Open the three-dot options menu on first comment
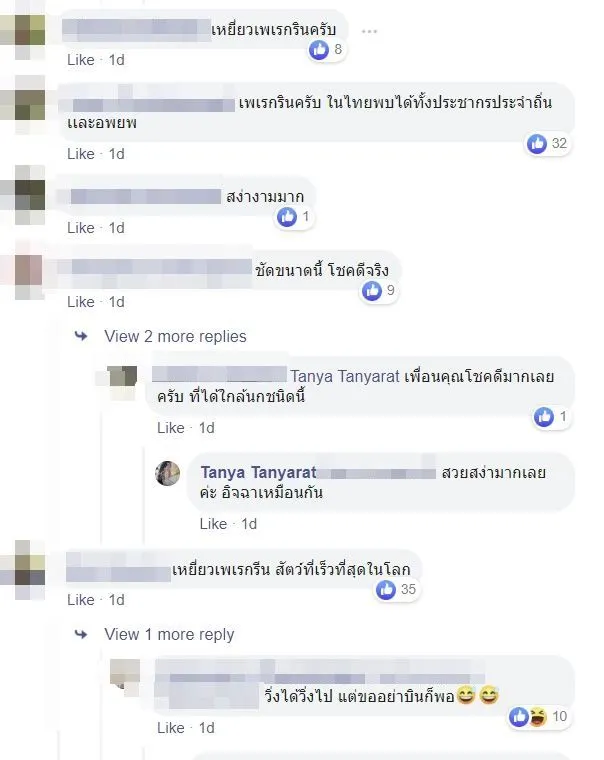 (x=369, y=32)
